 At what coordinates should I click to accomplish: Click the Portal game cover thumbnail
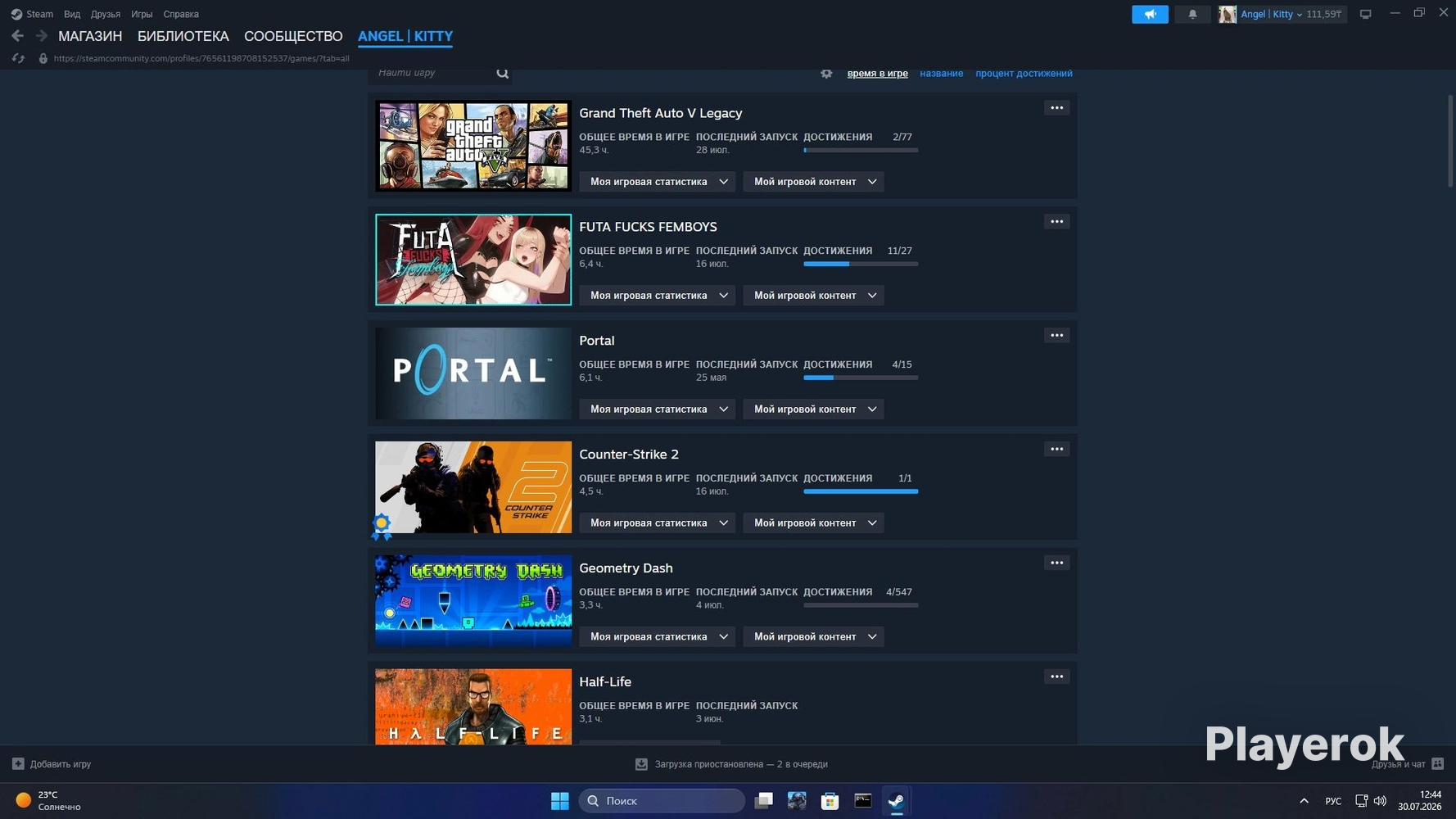tap(473, 373)
